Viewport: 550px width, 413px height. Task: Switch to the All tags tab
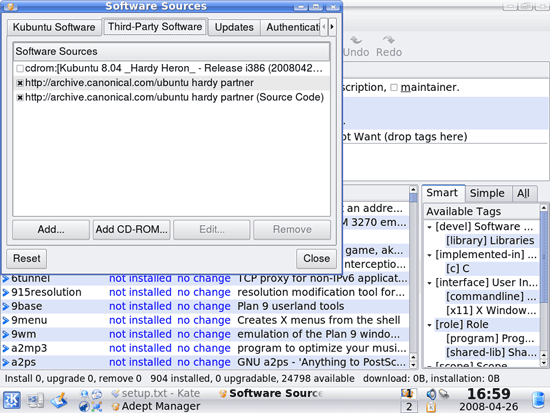(523, 193)
